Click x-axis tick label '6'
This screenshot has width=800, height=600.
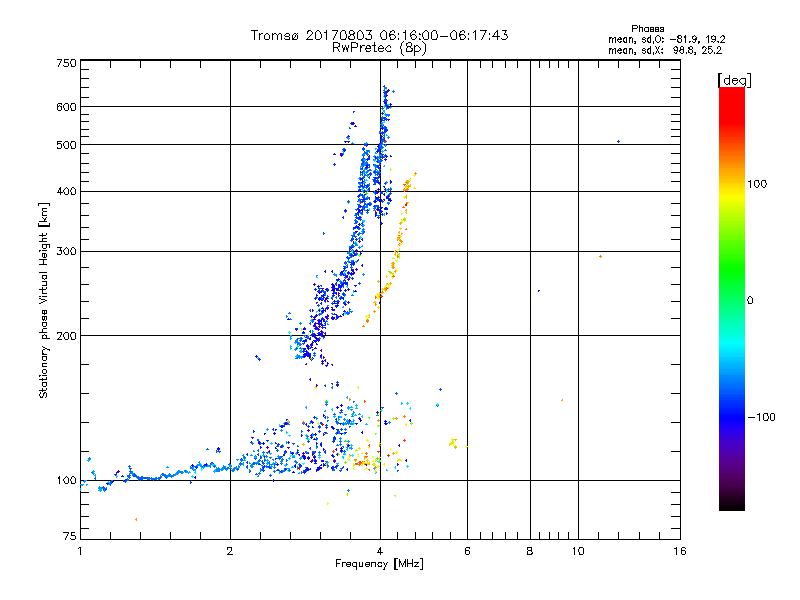click(467, 551)
